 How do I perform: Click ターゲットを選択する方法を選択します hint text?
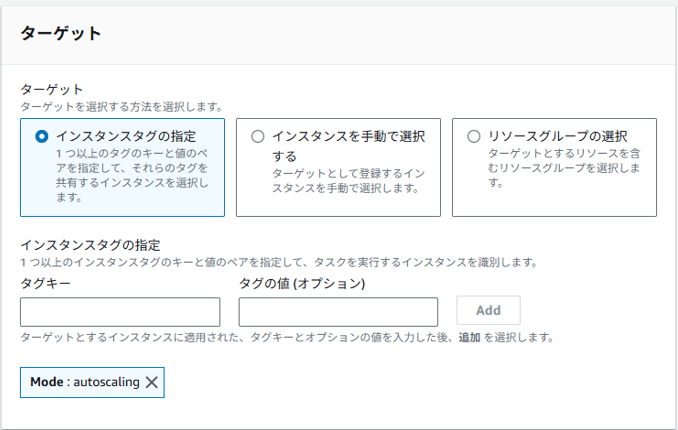click(x=122, y=106)
